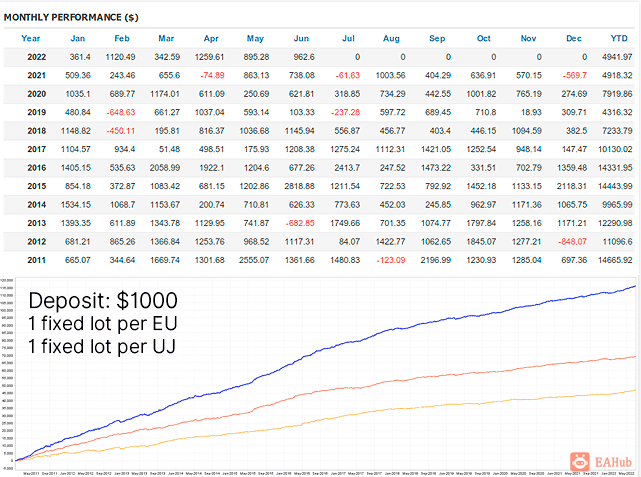
Task: Click the Apr column header
Action: 211,38
